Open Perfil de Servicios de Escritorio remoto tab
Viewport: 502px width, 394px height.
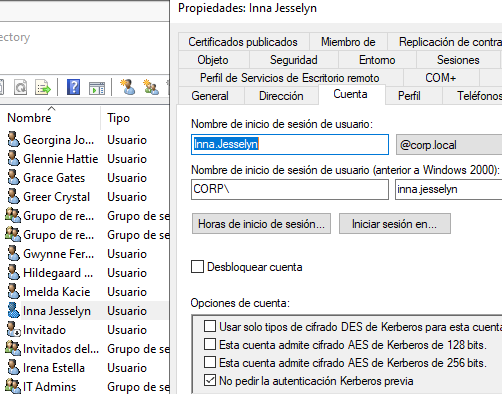tap(290, 78)
